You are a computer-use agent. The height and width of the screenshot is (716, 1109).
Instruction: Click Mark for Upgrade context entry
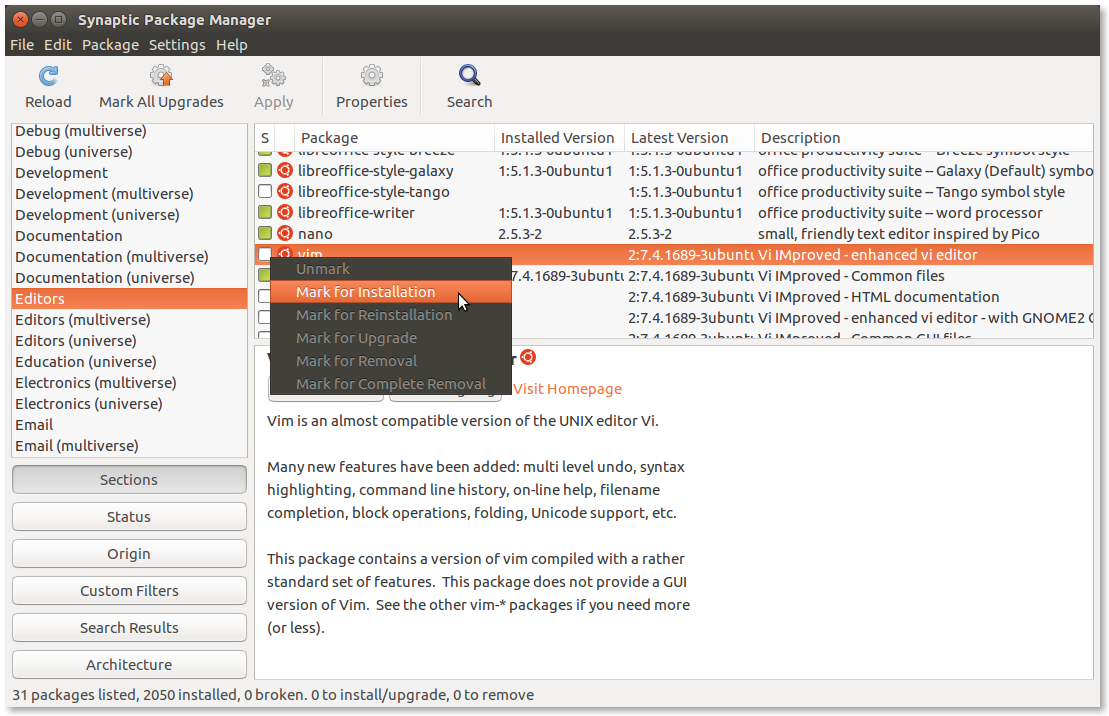click(x=390, y=338)
